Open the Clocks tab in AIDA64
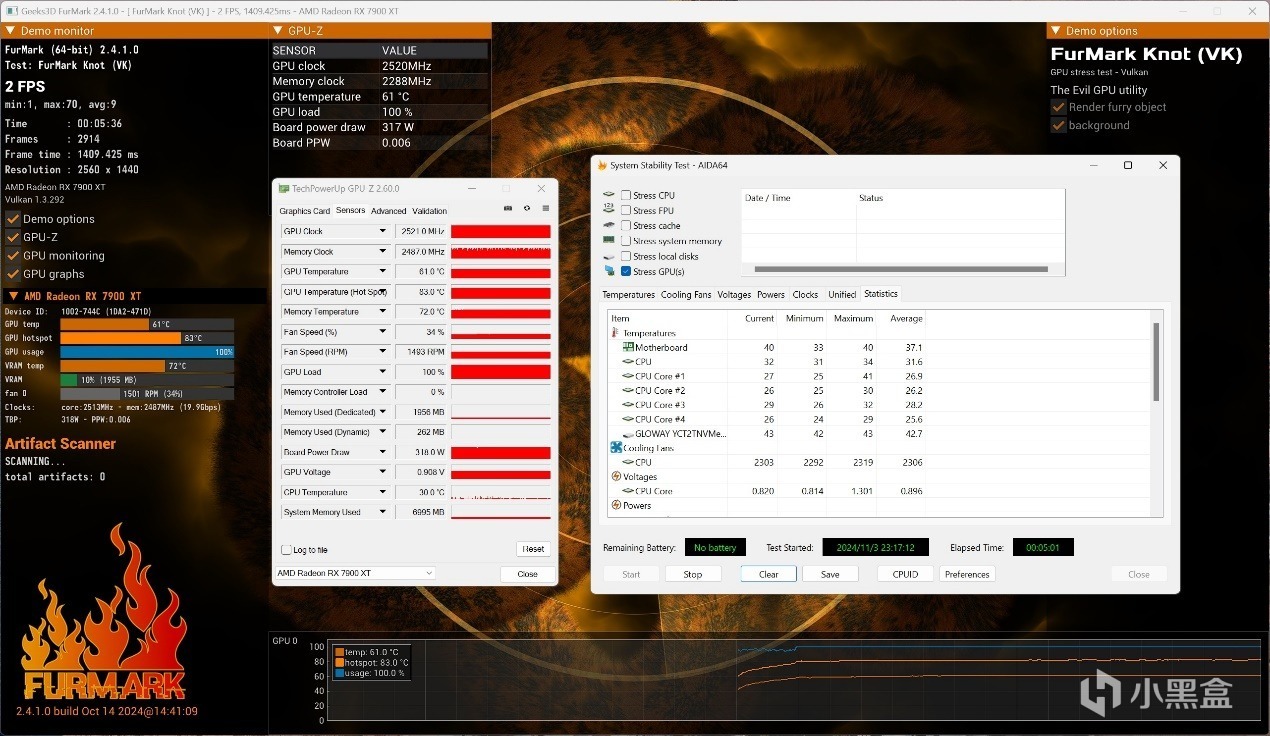This screenshot has height=736, width=1270. [x=805, y=295]
